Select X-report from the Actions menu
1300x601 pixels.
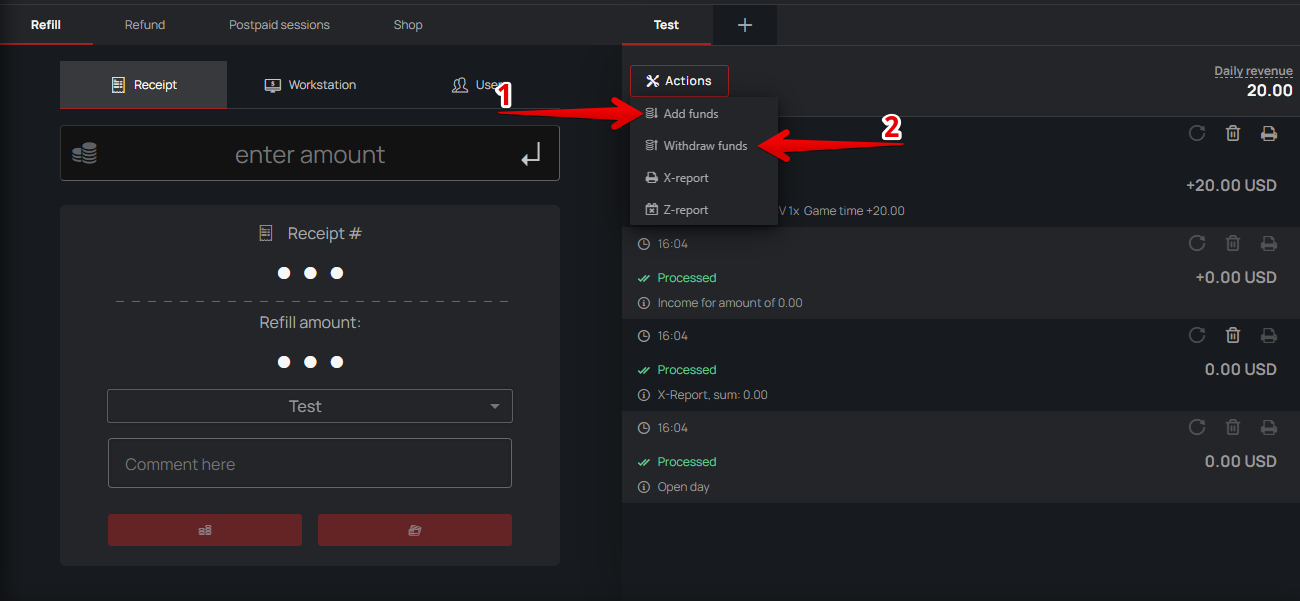point(685,178)
